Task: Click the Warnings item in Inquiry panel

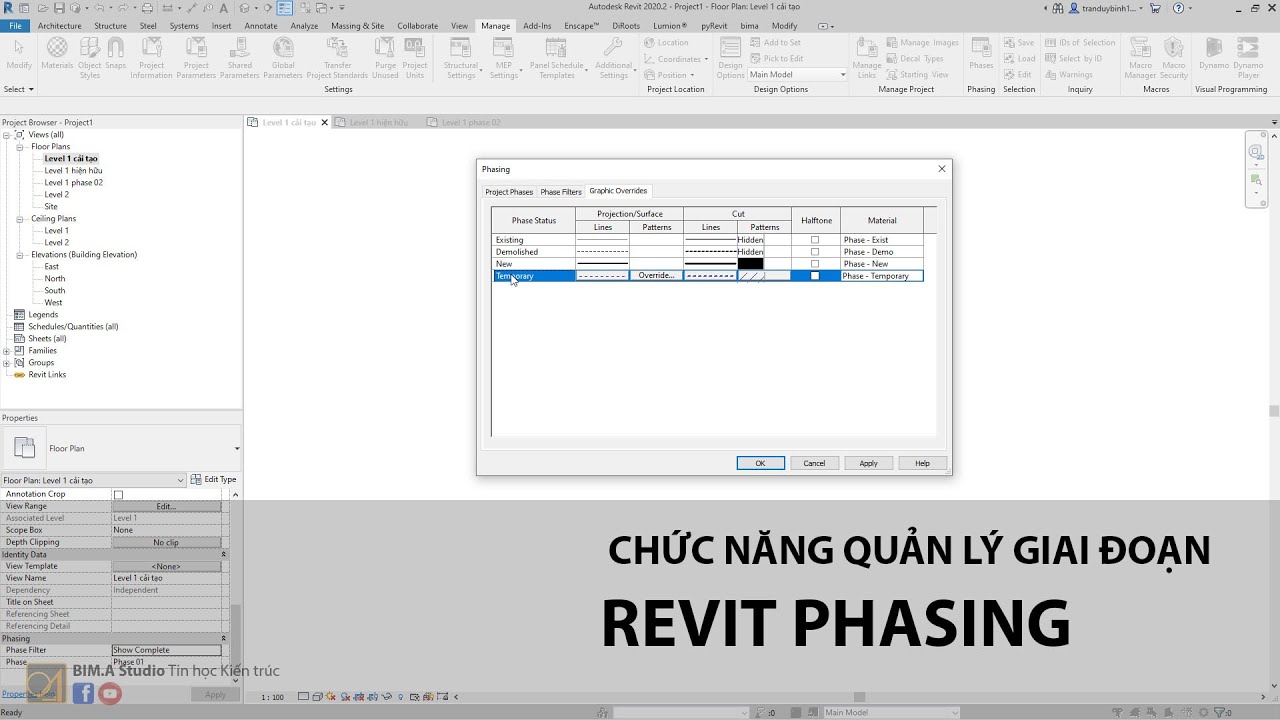Action: tap(1069, 74)
